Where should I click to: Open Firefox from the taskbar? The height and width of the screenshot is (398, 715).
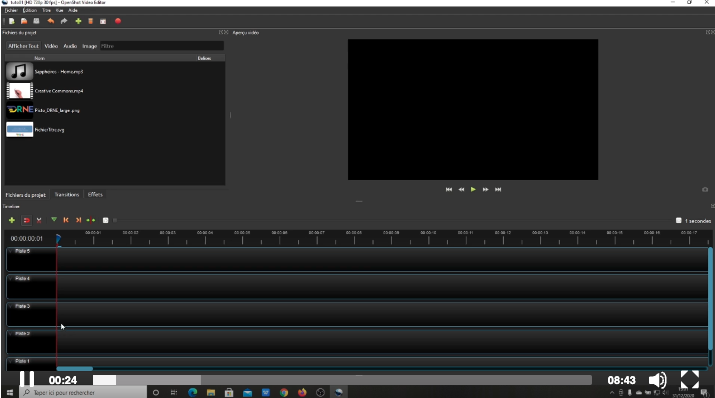pos(302,392)
